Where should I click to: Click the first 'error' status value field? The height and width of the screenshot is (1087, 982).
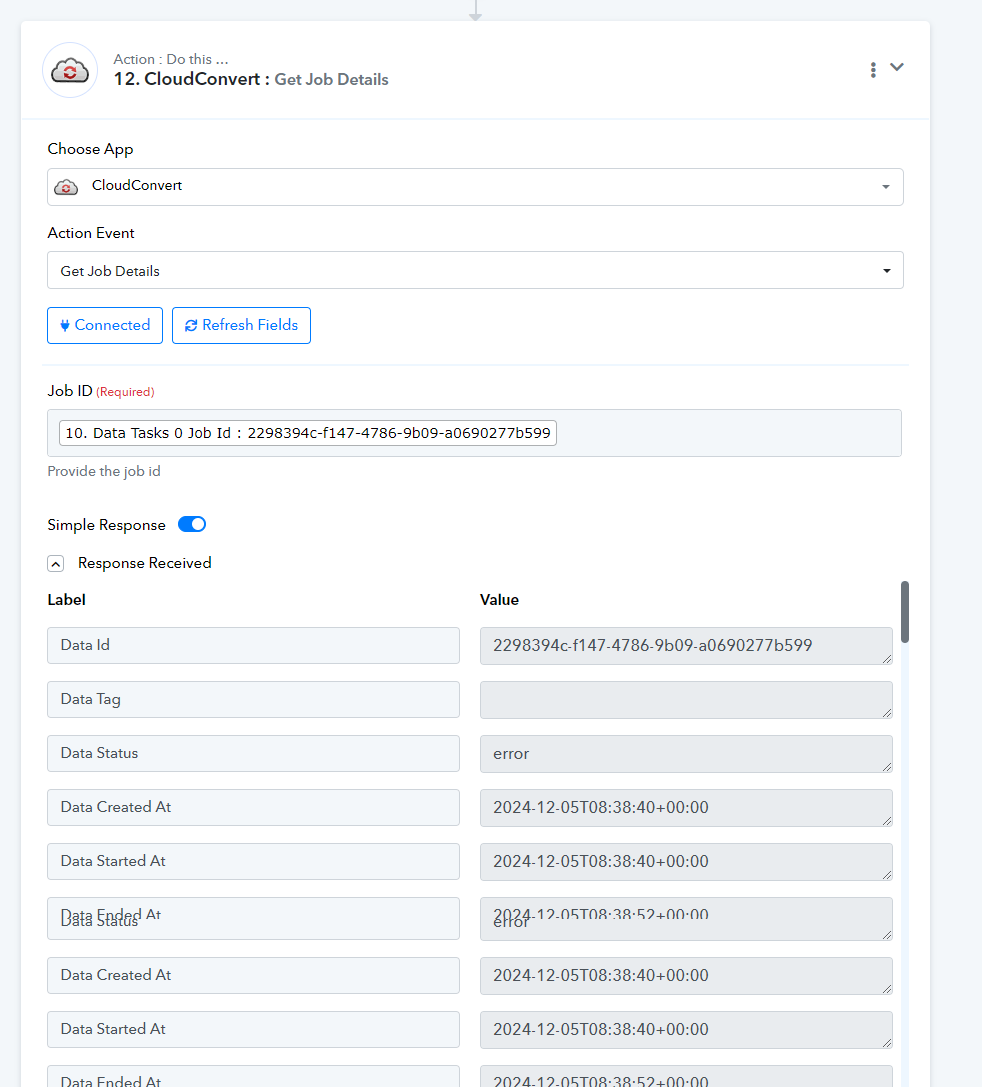686,754
